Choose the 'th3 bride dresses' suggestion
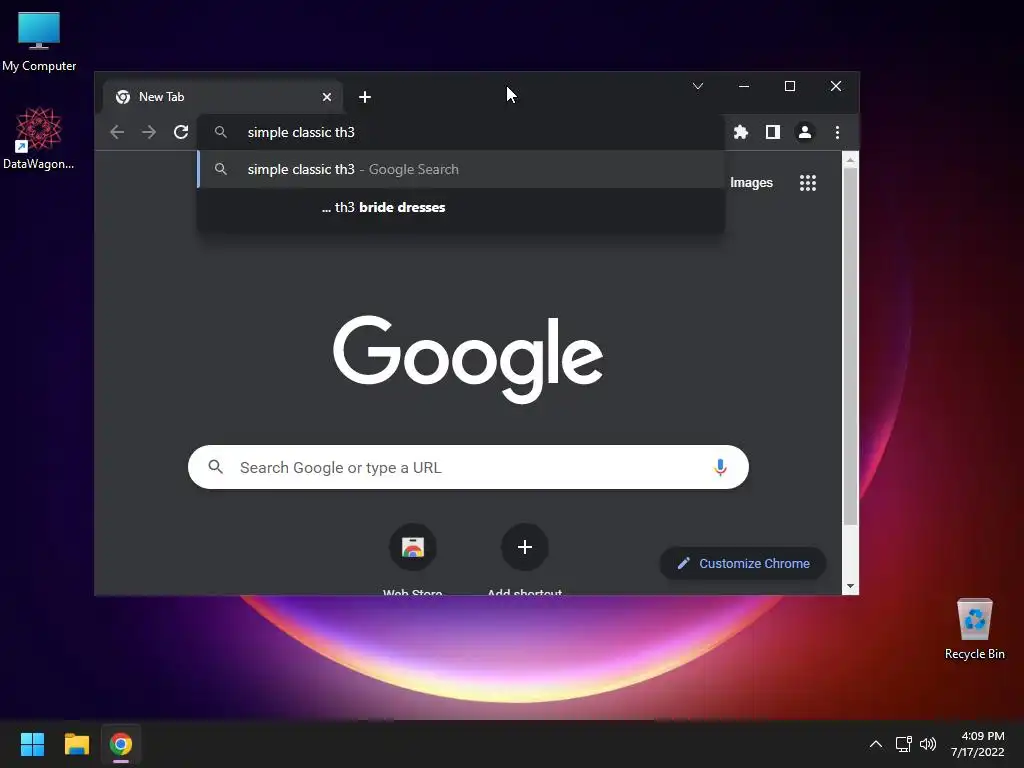The image size is (1024, 768). coord(461,208)
